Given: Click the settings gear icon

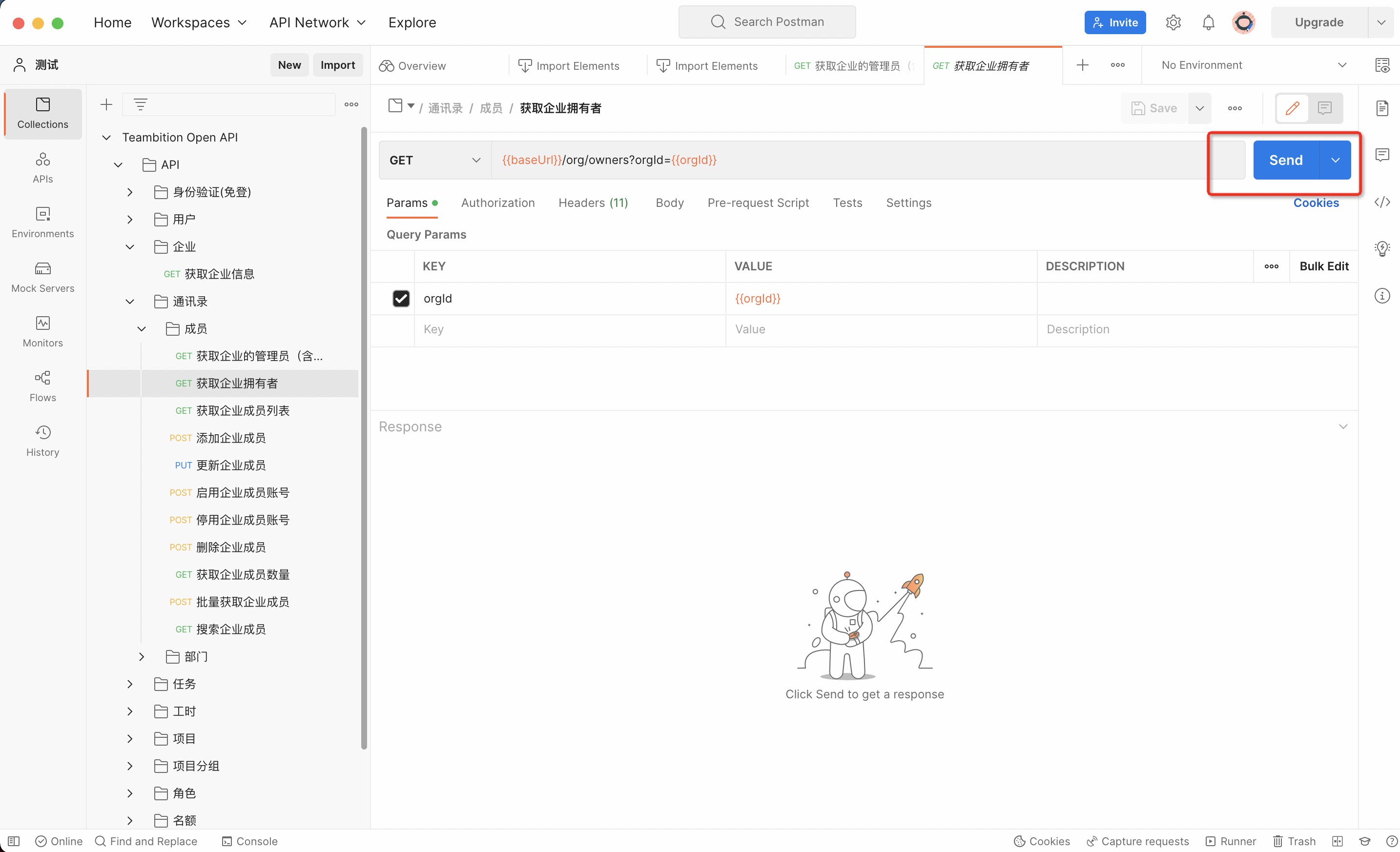Looking at the screenshot, I should pyautogui.click(x=1173, y=22).
